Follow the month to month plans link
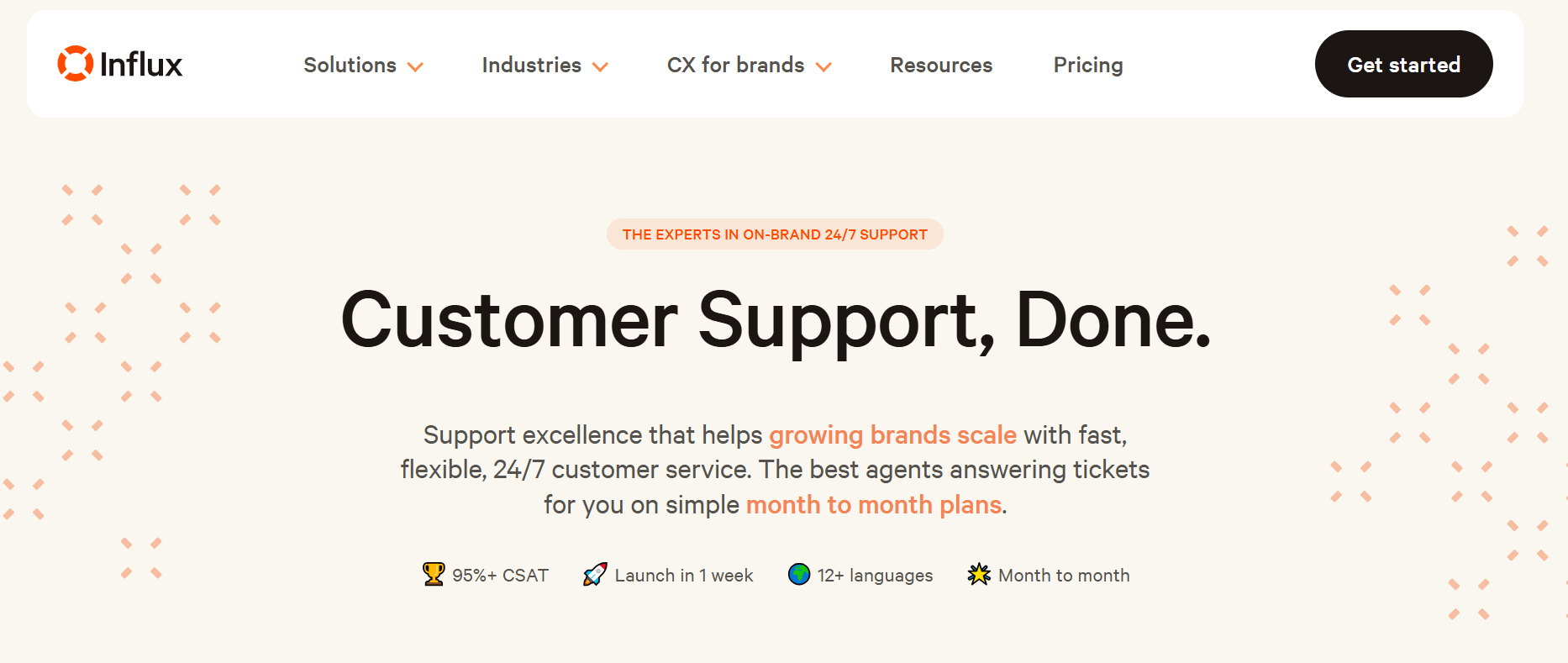 [874, 505]
